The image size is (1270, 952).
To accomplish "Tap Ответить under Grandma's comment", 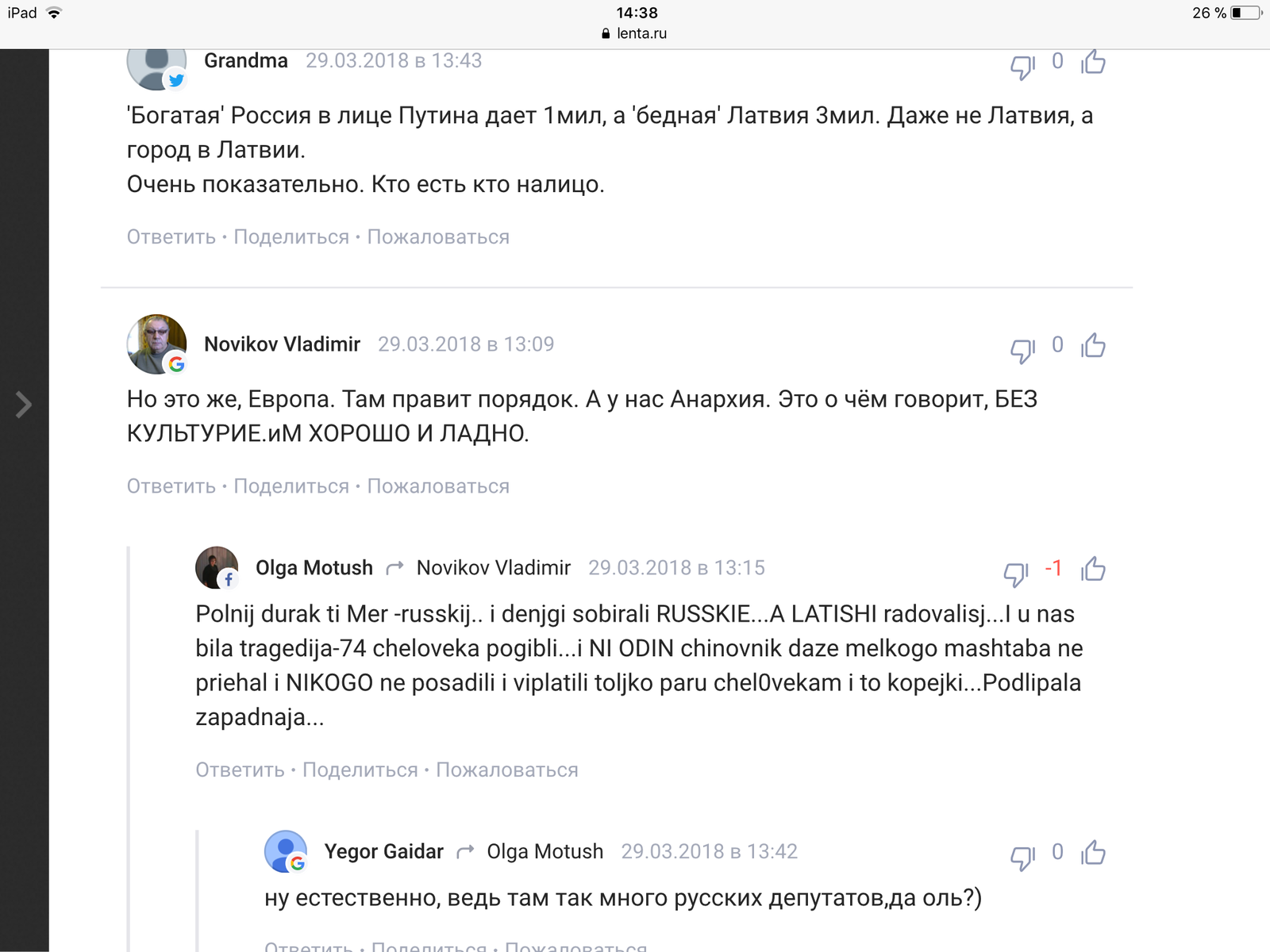I will point(171,237).
